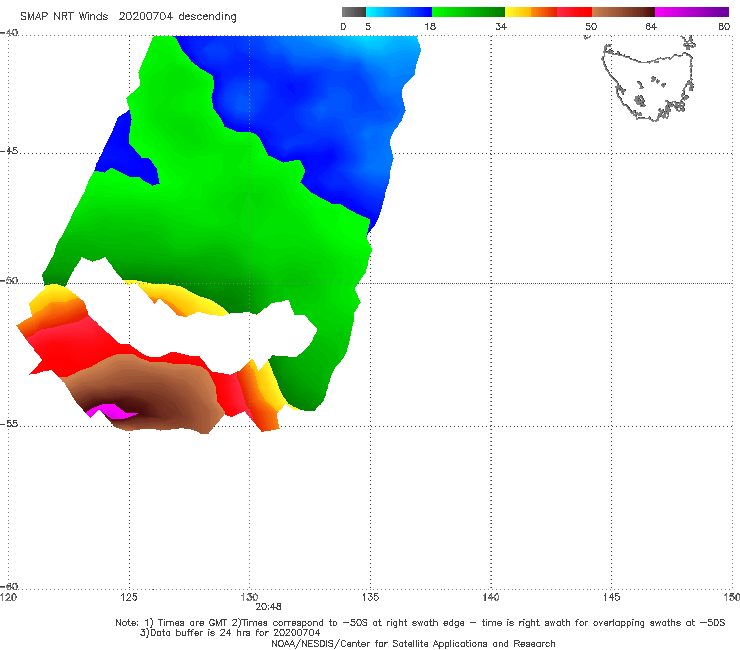Click the 'Times are GMT' note line
The width and height of the screenshot is (740, 650).
coord(420,623)
